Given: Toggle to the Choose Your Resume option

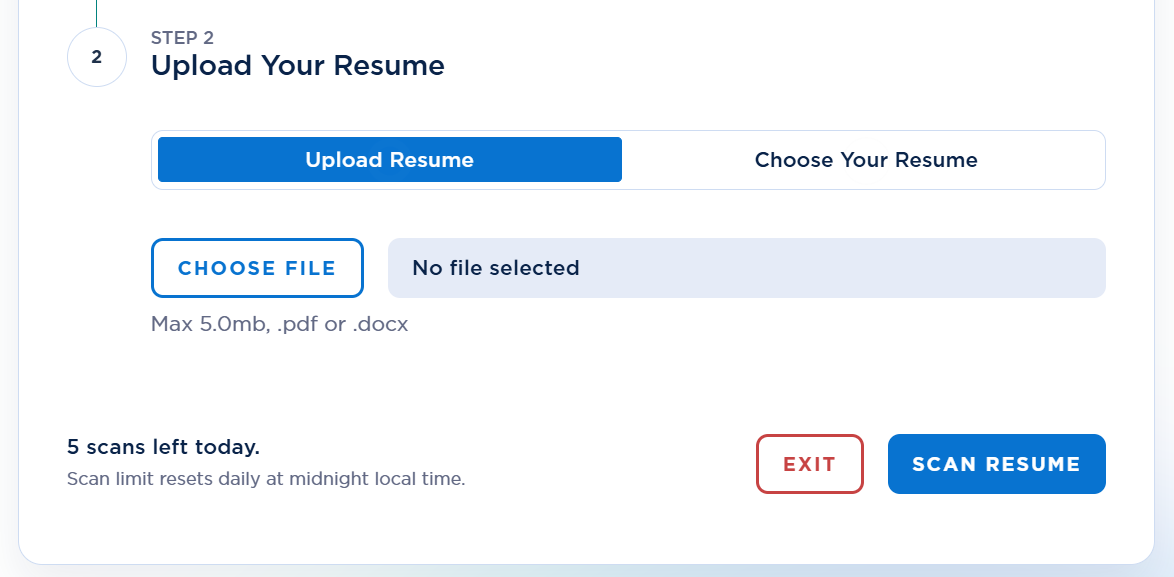Looking at the screenshot, I should point(866,159).
